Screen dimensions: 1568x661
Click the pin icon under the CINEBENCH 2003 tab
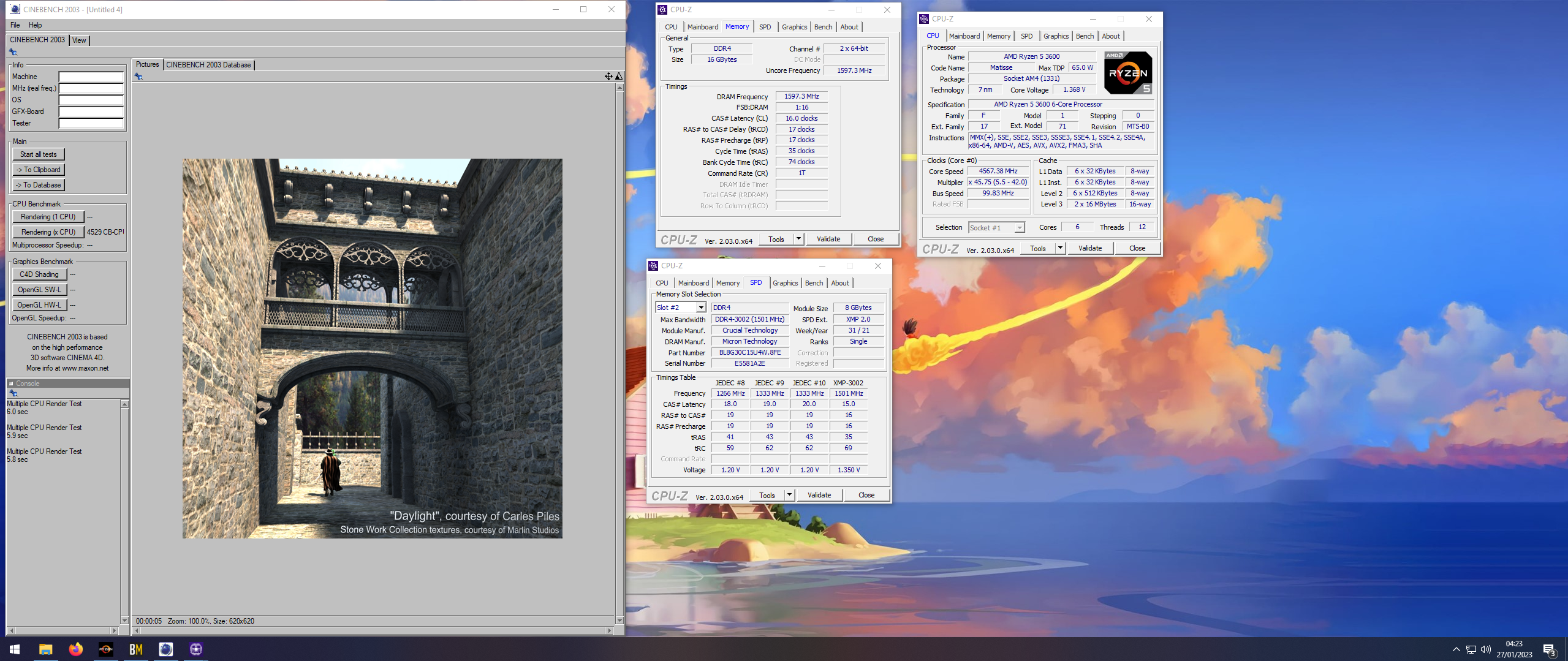13,52
